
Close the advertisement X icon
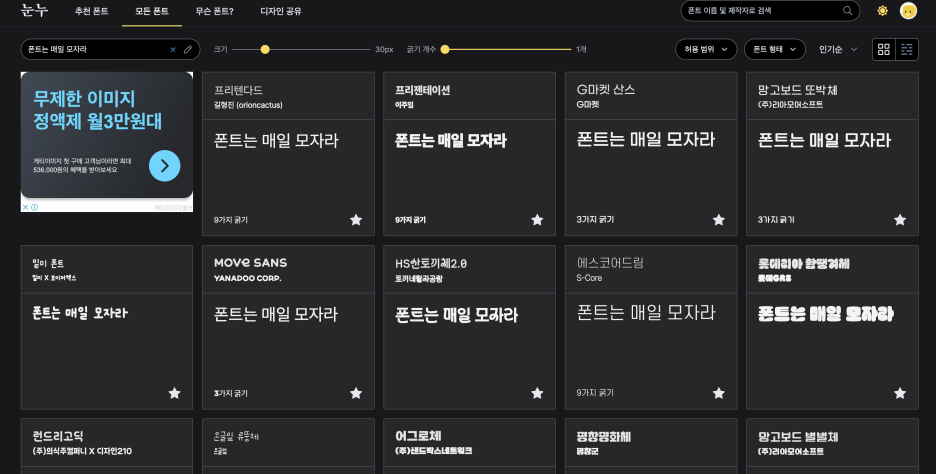tap(25, 207)
